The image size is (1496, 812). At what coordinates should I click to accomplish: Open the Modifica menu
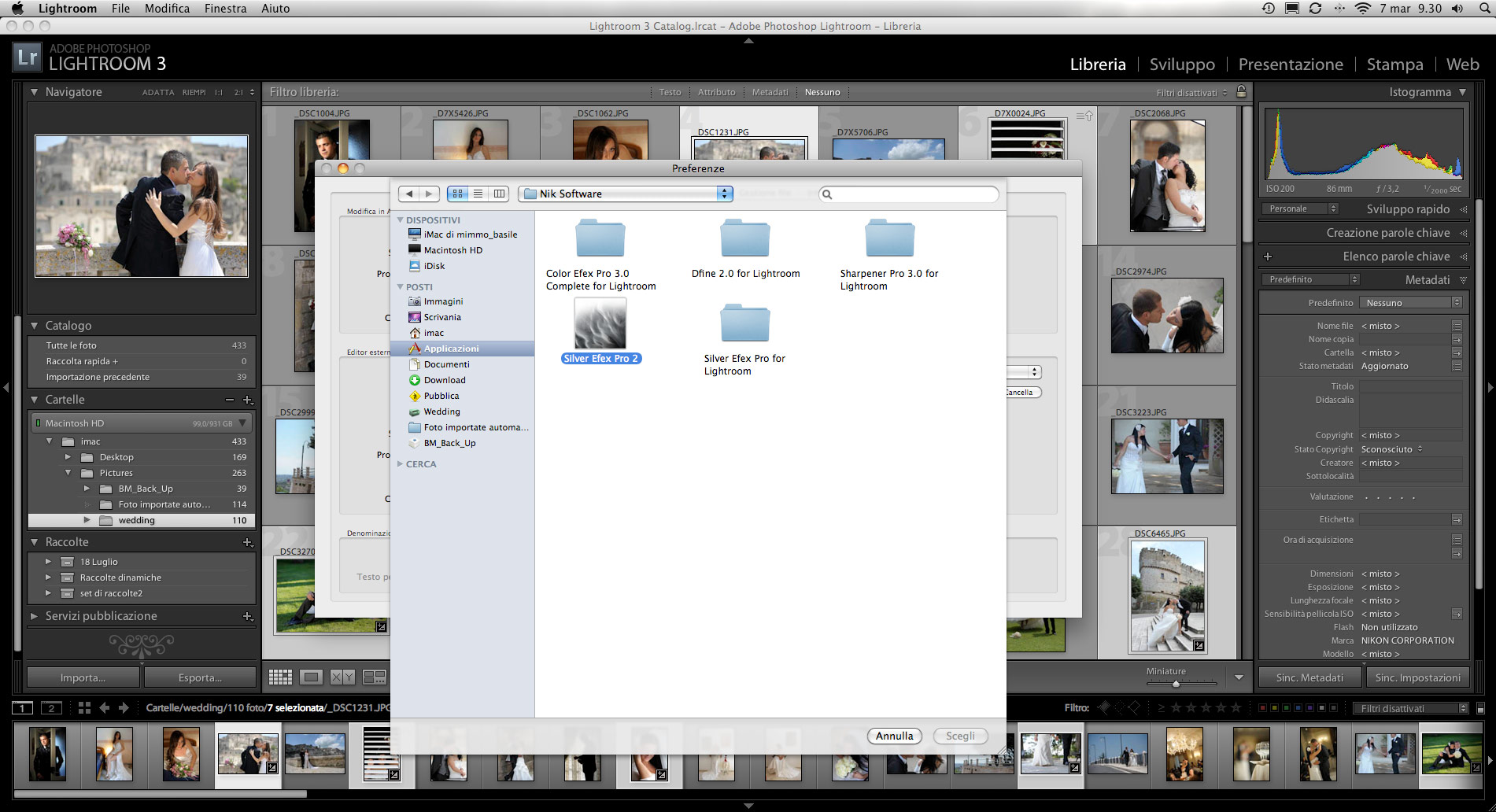click(x=167, y=9)
